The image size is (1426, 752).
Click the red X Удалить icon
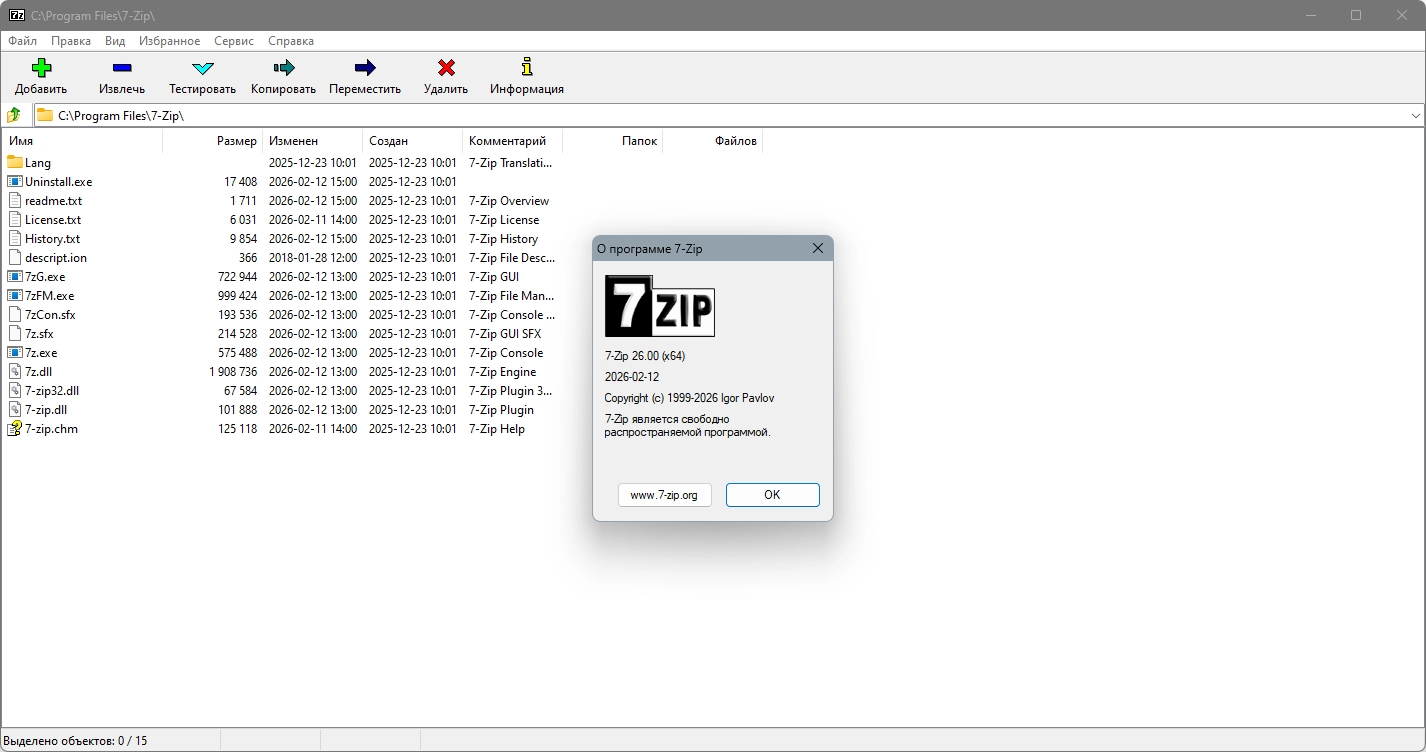(x=446, y=68)
